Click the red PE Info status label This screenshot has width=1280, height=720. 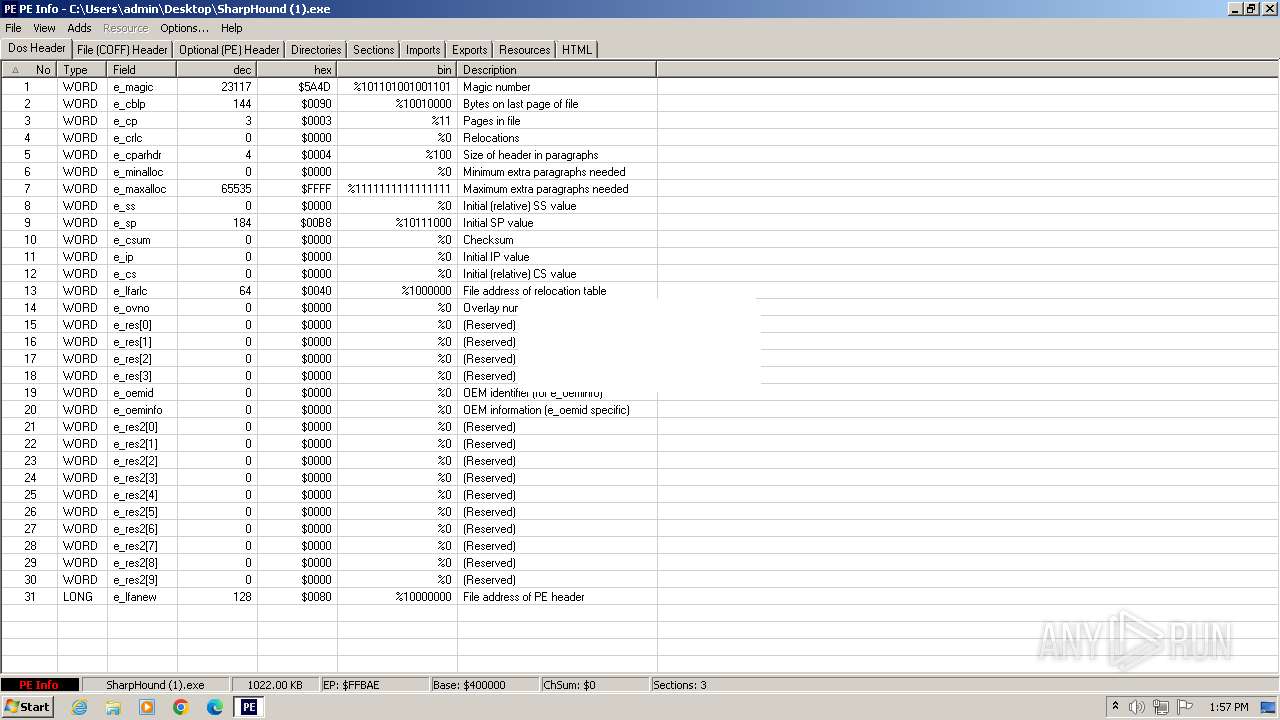[x=39, y=685]
